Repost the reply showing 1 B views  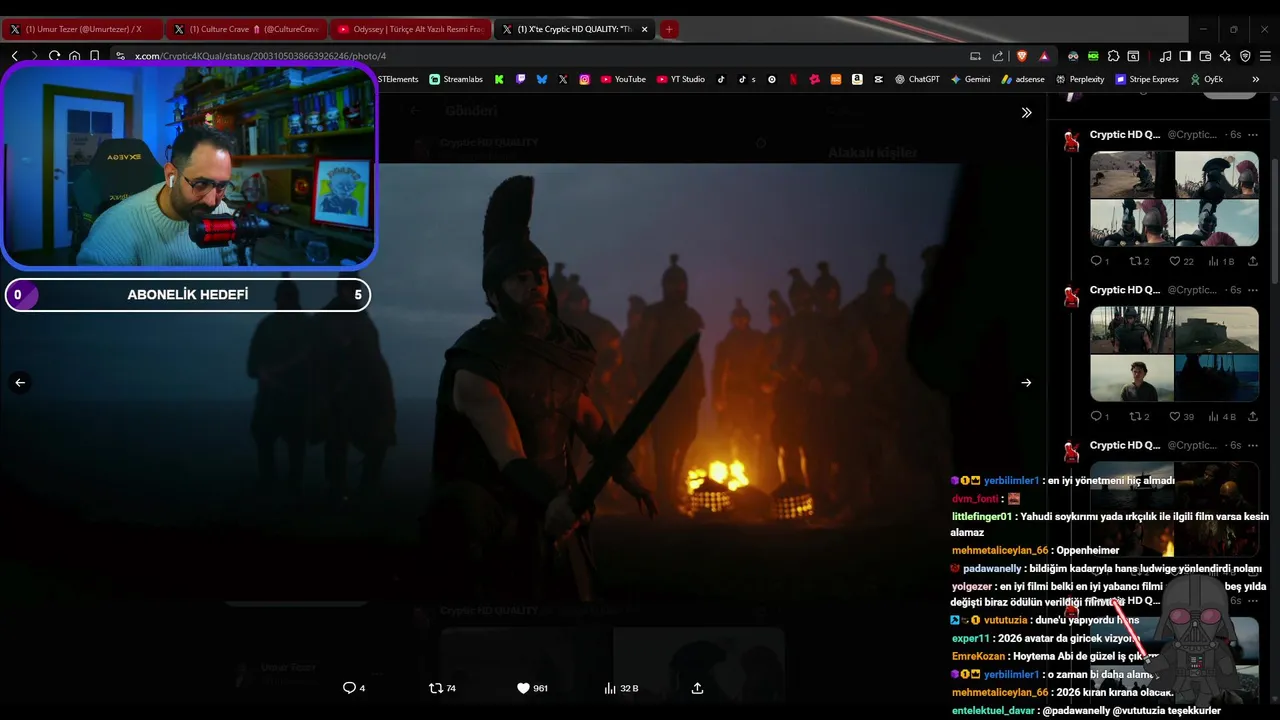point(1139,261)
